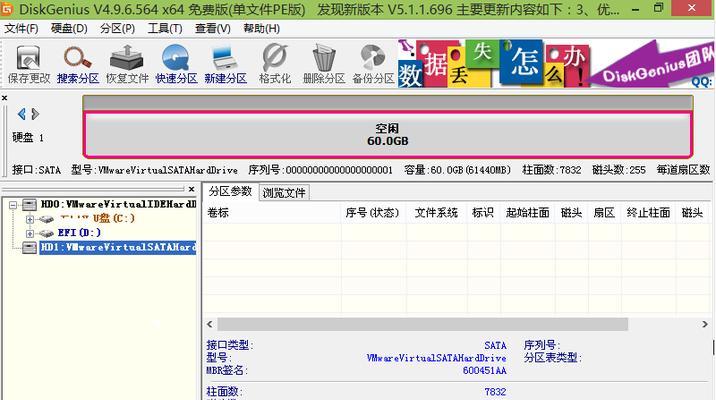
Task: Click the DiskGenius团队 purple arrow banner
Action: coord(652,63)
